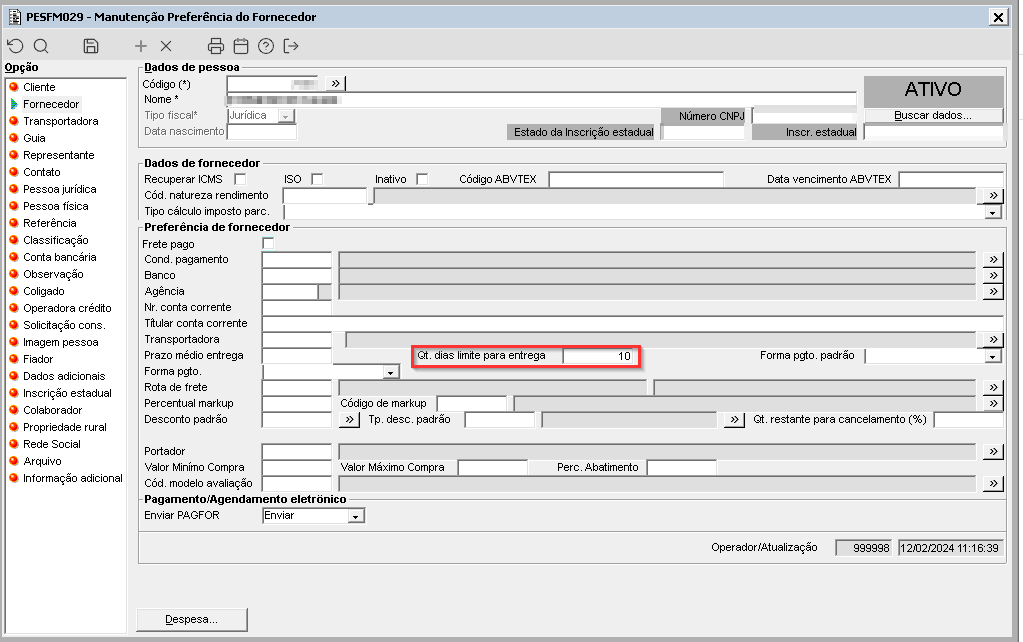Add new record with plus icon
The width and height of the screenshot is (1023, 642).
(140, 46)
